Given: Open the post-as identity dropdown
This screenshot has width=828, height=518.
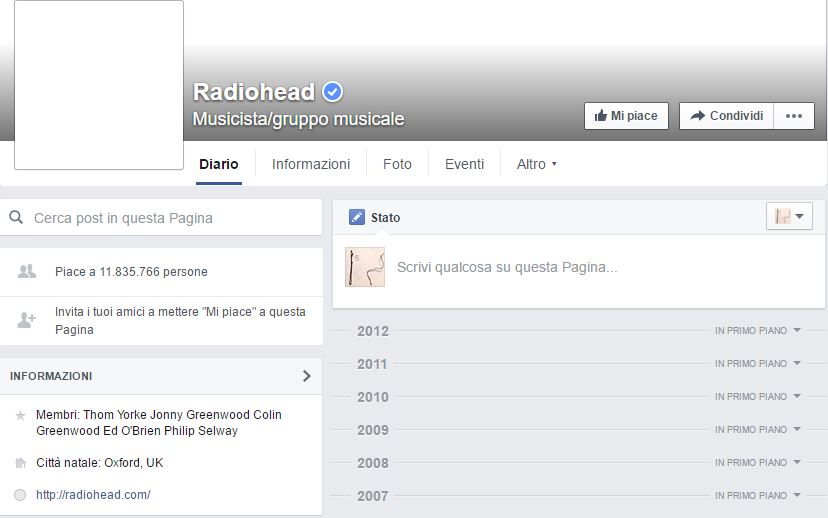Looking at the screenshot, I should (789, 216).
